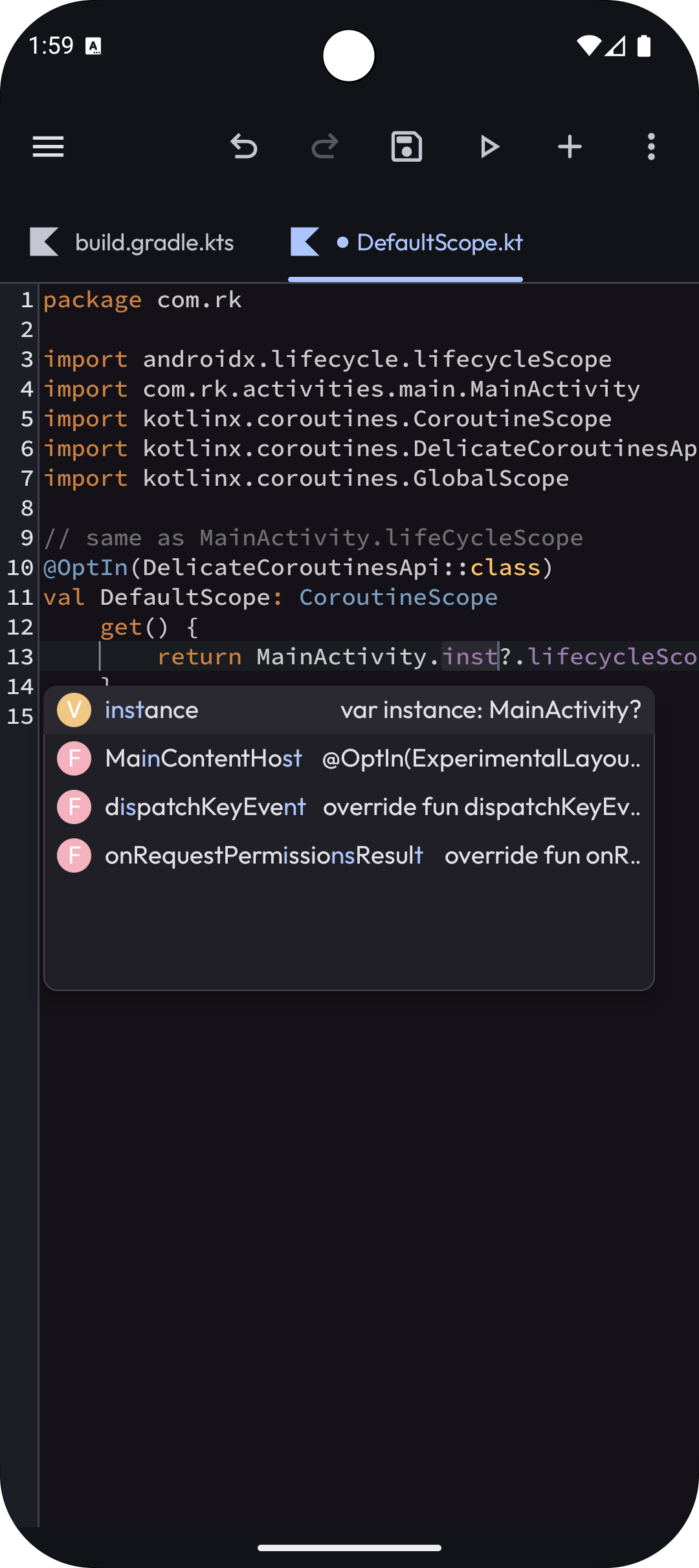
Task: Click the yellow V variable icon
Action: tap(74, 710)
